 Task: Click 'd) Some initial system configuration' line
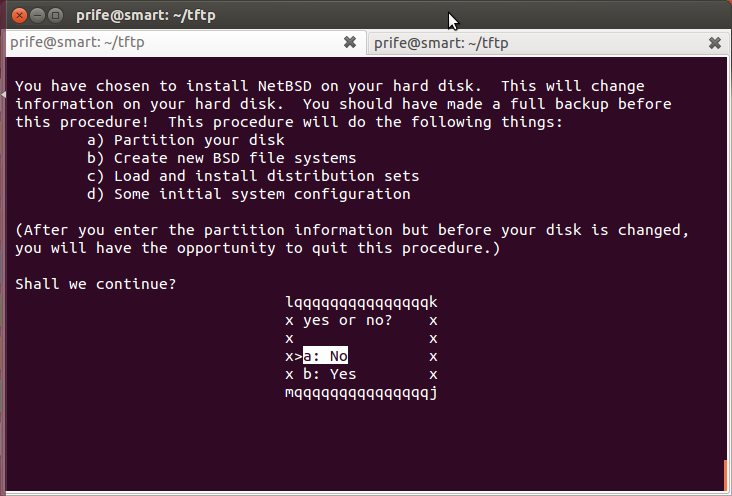tap(249, 194)
